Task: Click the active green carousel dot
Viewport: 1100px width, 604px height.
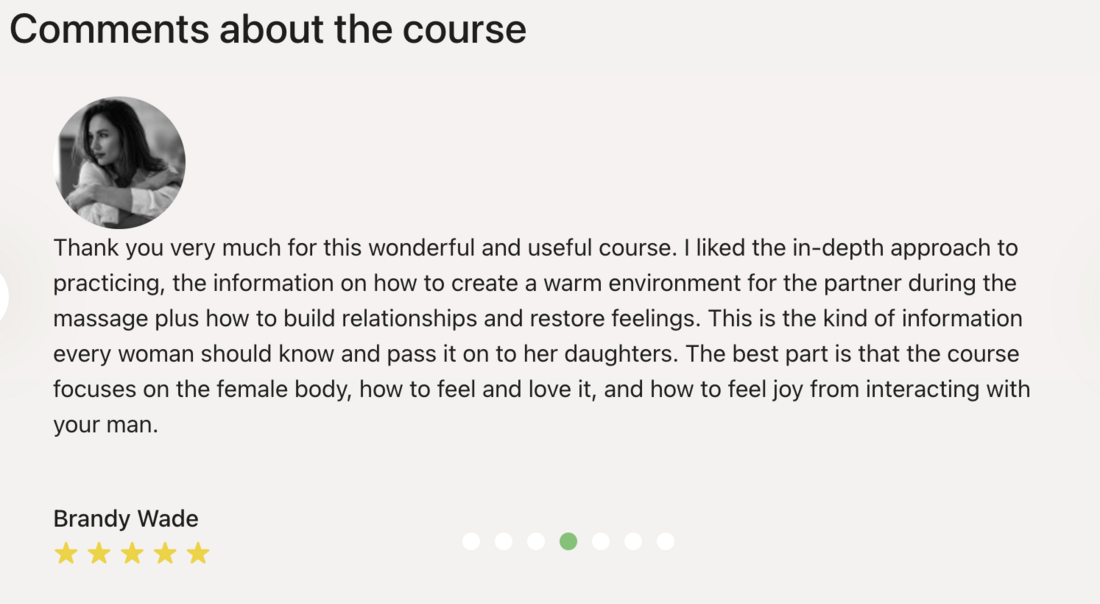Action: click(x=568, y=542)
